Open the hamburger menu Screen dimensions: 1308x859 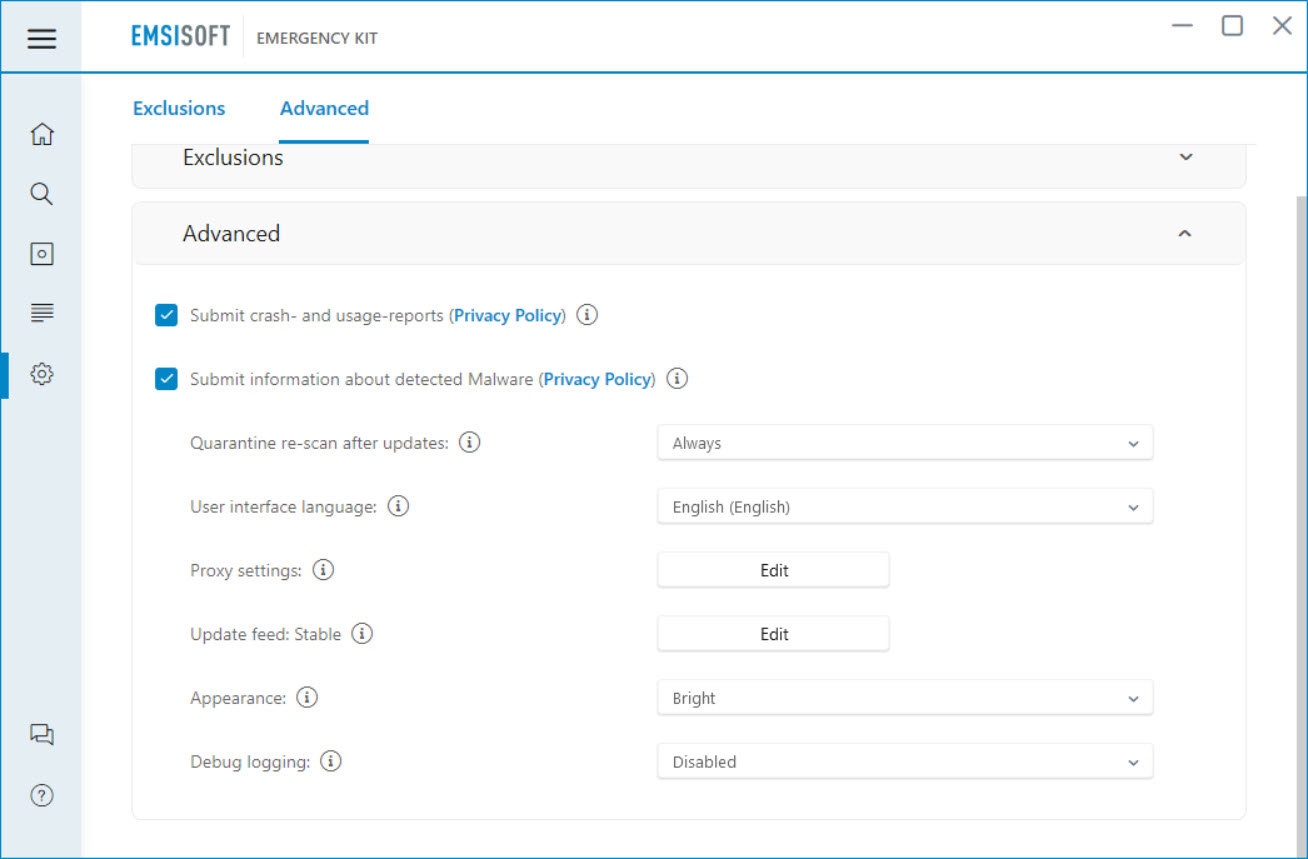click(41, 39)
